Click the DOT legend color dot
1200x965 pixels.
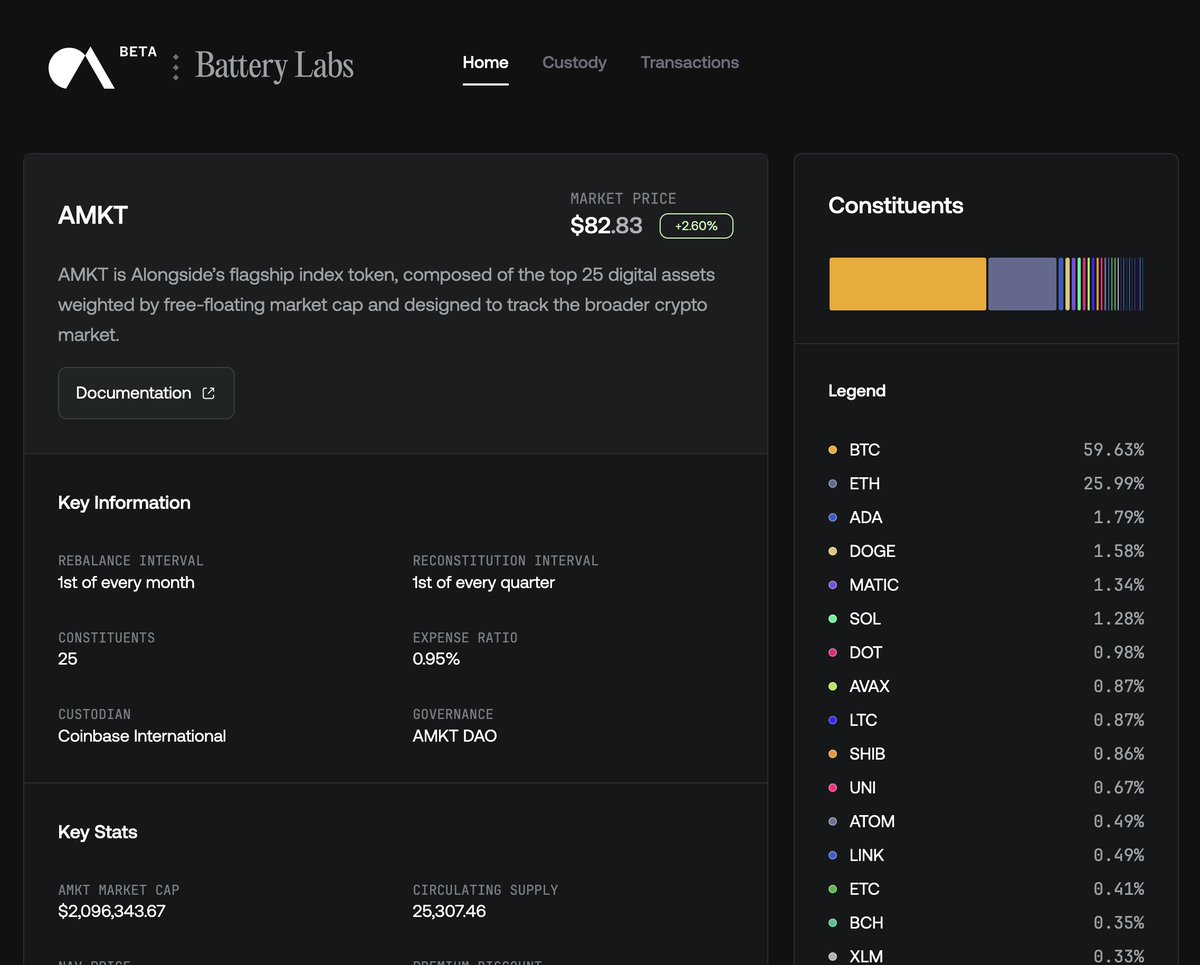point(833,653)
